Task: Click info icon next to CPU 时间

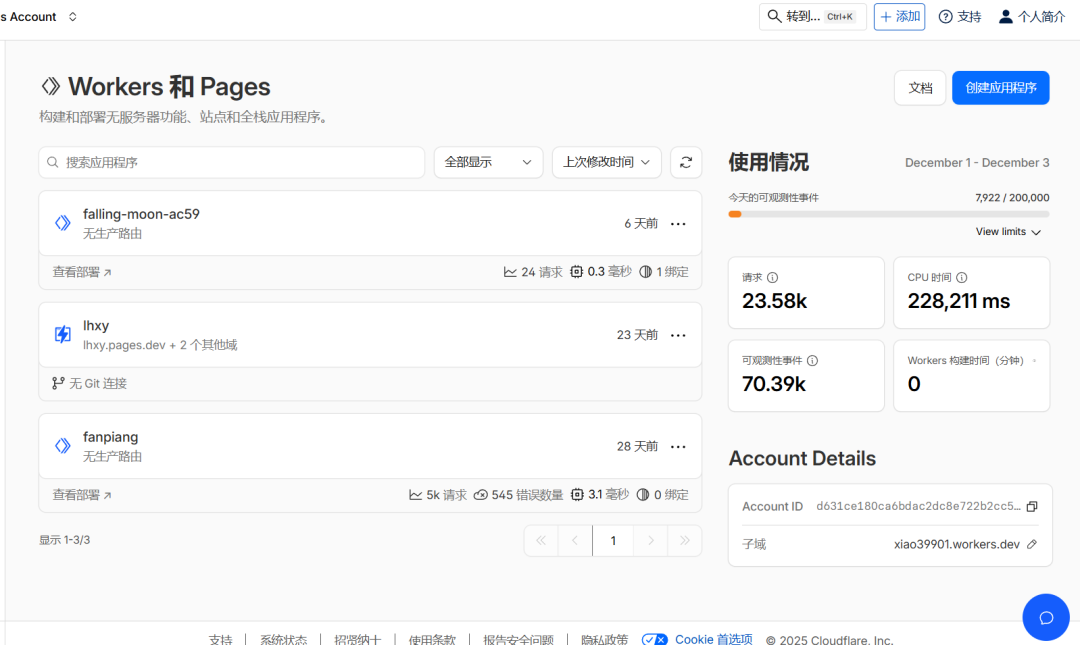Action: pos(962,278)
